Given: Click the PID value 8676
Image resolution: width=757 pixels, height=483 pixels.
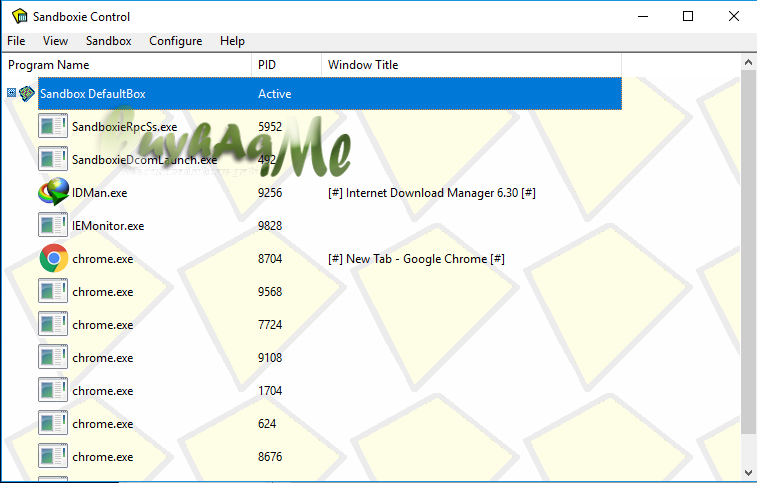Looking at the screenshot, I should coord(270,456).
